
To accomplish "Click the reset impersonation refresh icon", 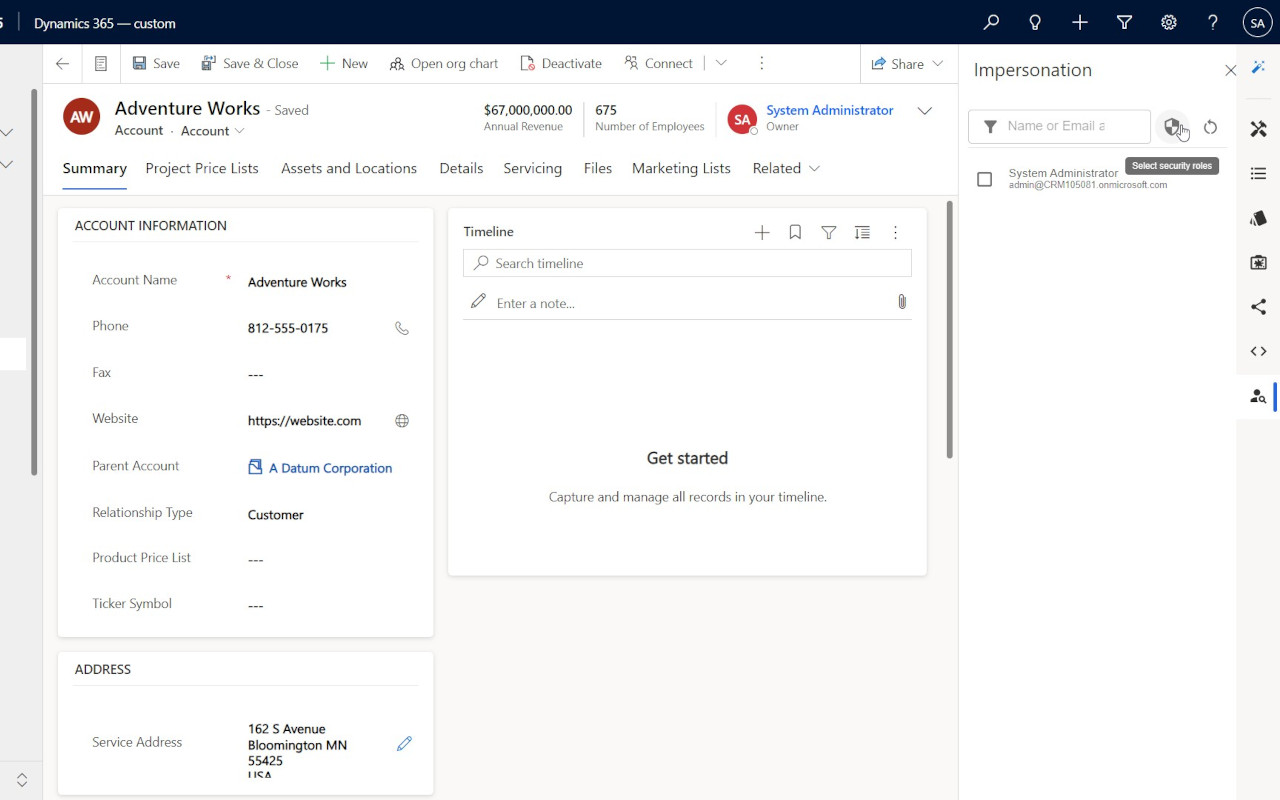I will (1210, 127).
